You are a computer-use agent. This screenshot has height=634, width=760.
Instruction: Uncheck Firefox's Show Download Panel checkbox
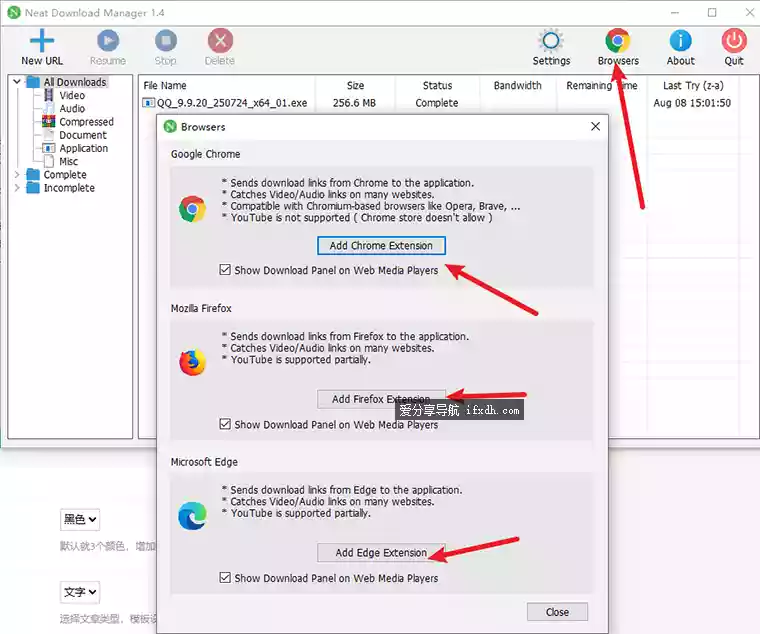pos(225,424)
